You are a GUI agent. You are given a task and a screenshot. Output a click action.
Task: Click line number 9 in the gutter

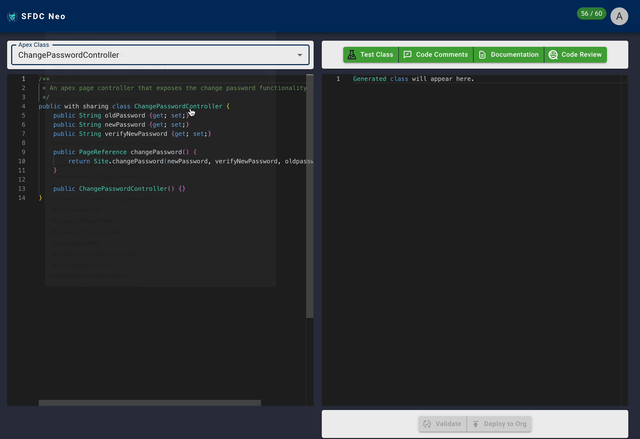pyautogui.click(x=22, y=151)
